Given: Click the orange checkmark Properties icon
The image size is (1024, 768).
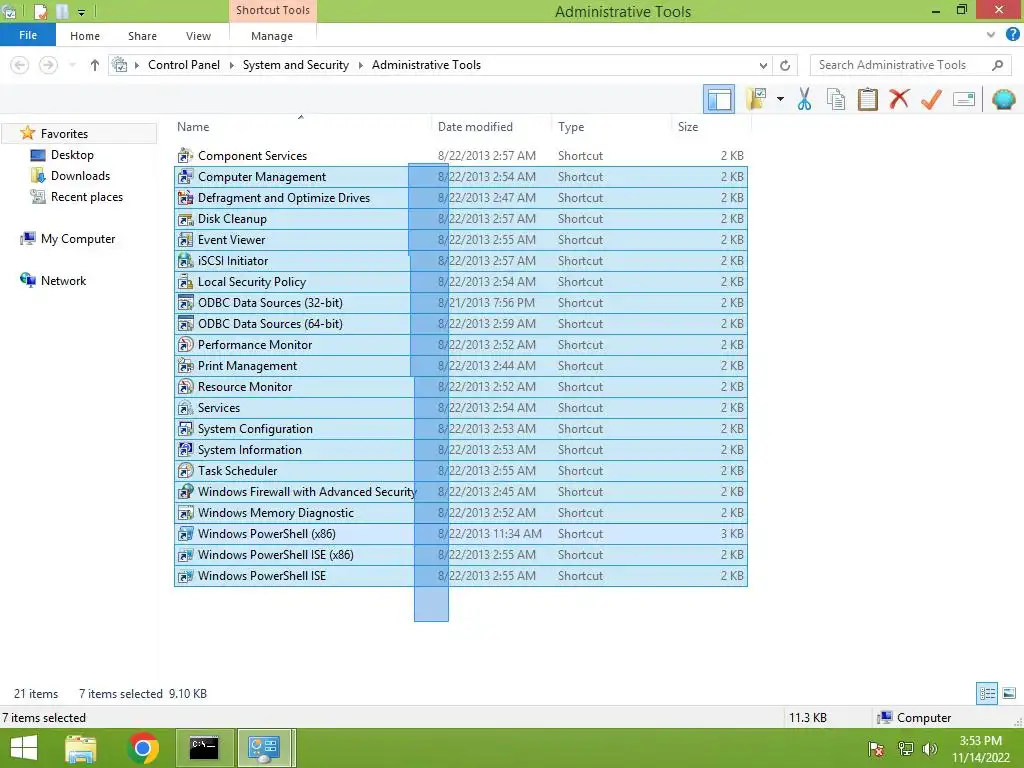Looking at the screenshot, I should (931, 99).
